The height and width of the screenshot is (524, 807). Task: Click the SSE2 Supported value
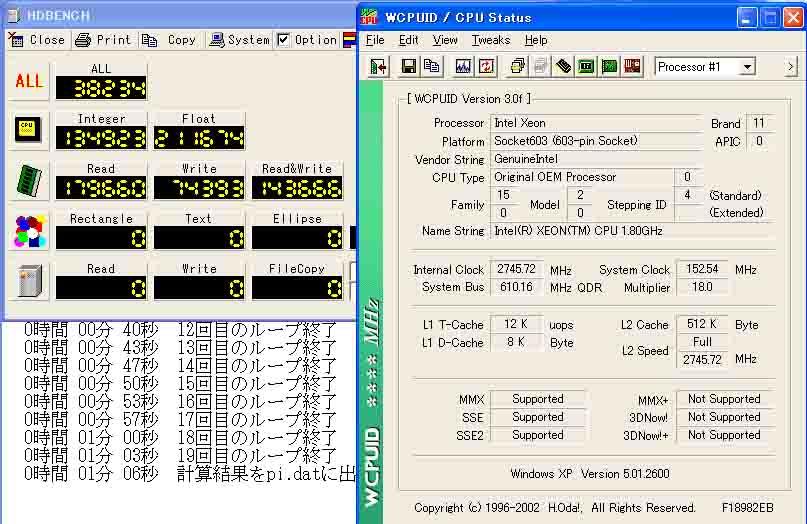[537, 435]
